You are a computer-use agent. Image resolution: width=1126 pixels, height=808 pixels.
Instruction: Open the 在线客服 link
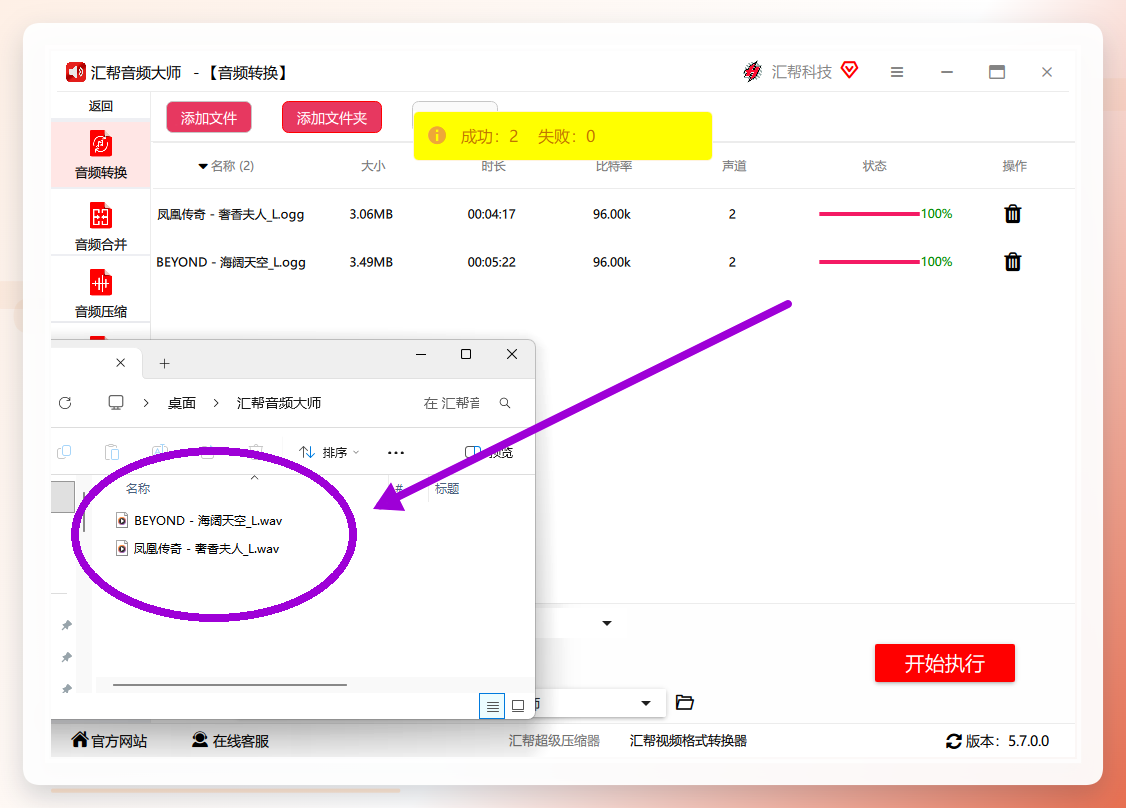coord(231,740)
